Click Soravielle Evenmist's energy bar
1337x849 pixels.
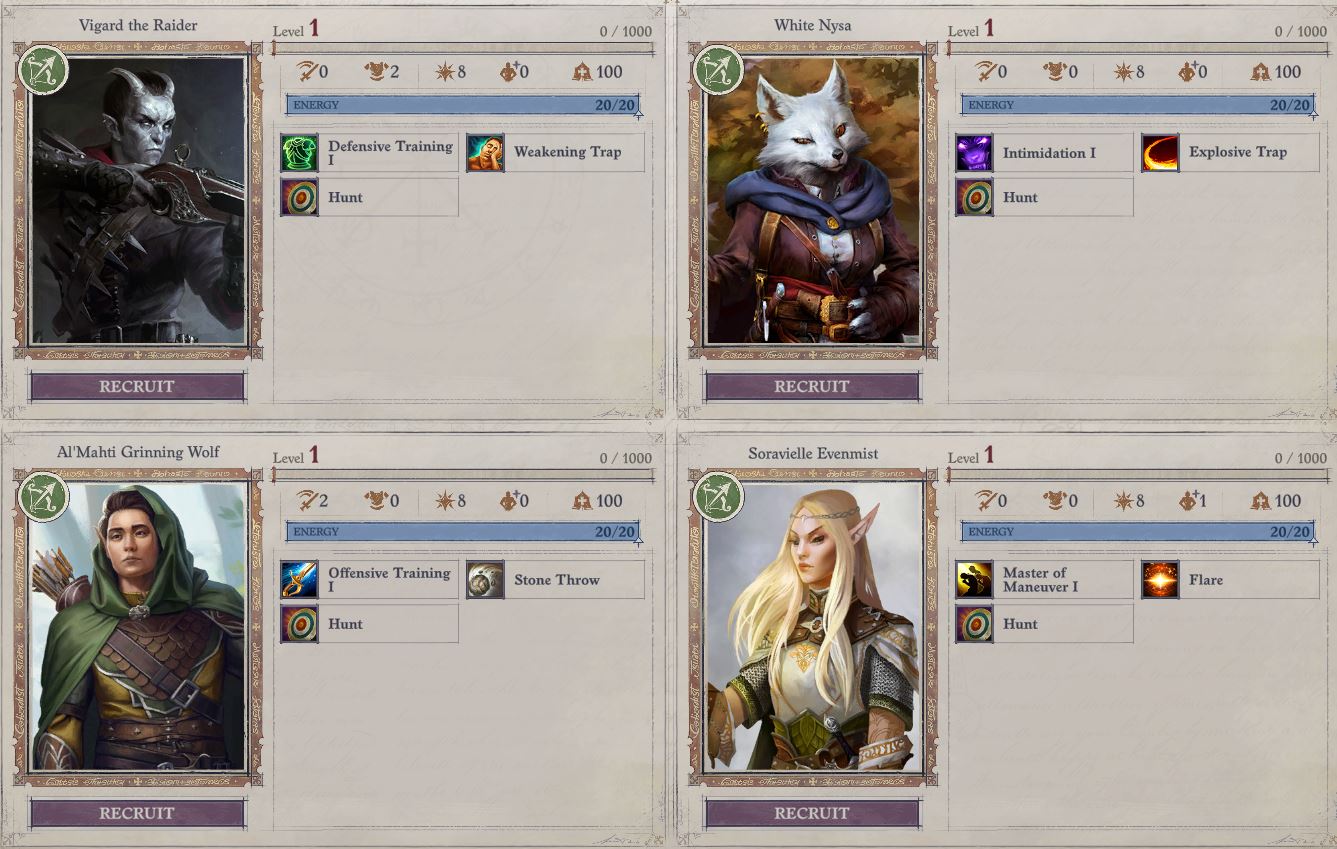pyautogui.click(x=1137, y=532)
